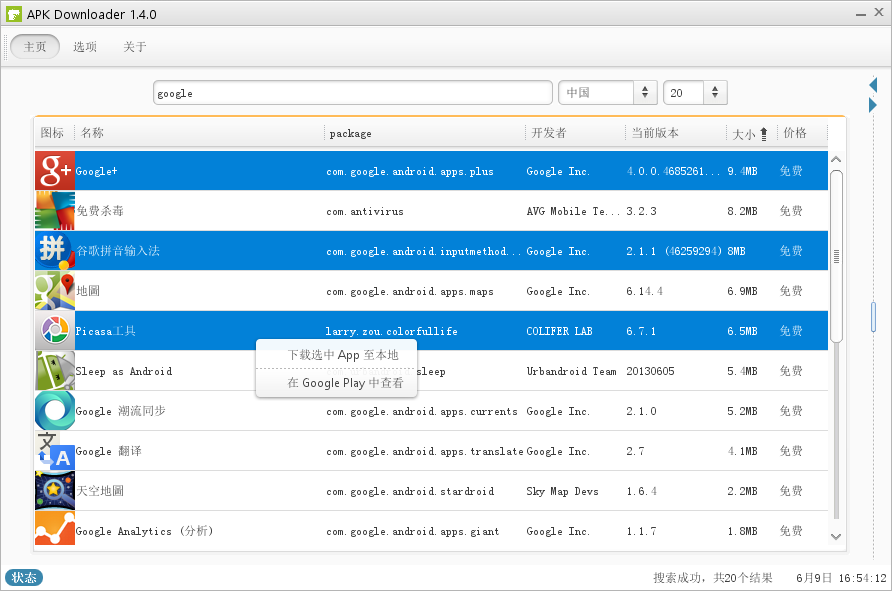
Task: Choose 下载选中 App 至本地 from context menu
Action: pyautogui.click(x=343, y=355)
